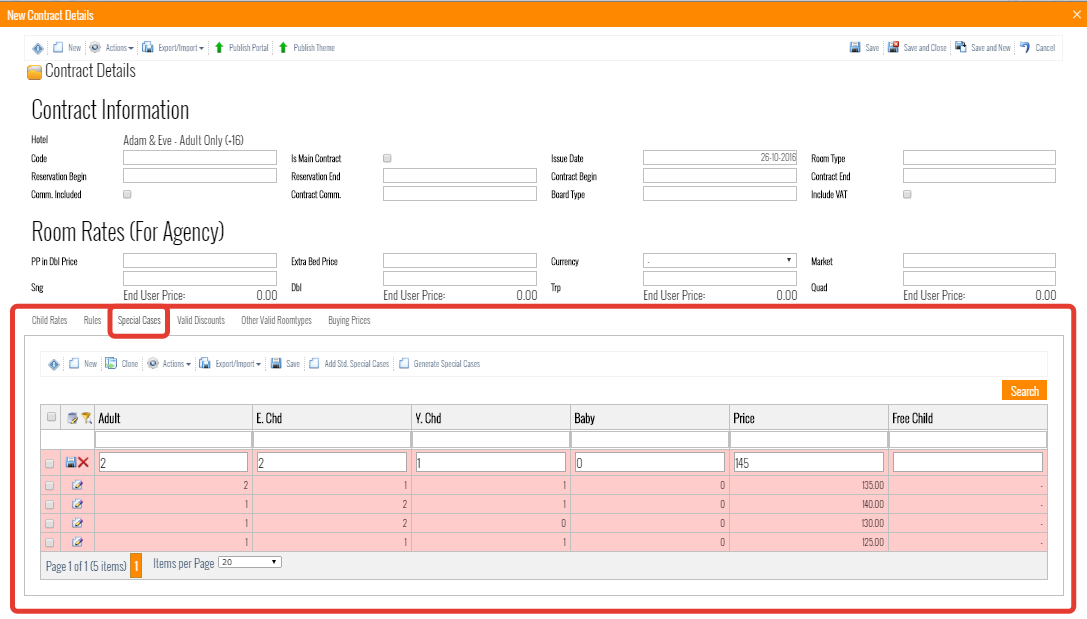
Task: Focus the Issue Date field showing 26-10-2016
Action: 720,158
